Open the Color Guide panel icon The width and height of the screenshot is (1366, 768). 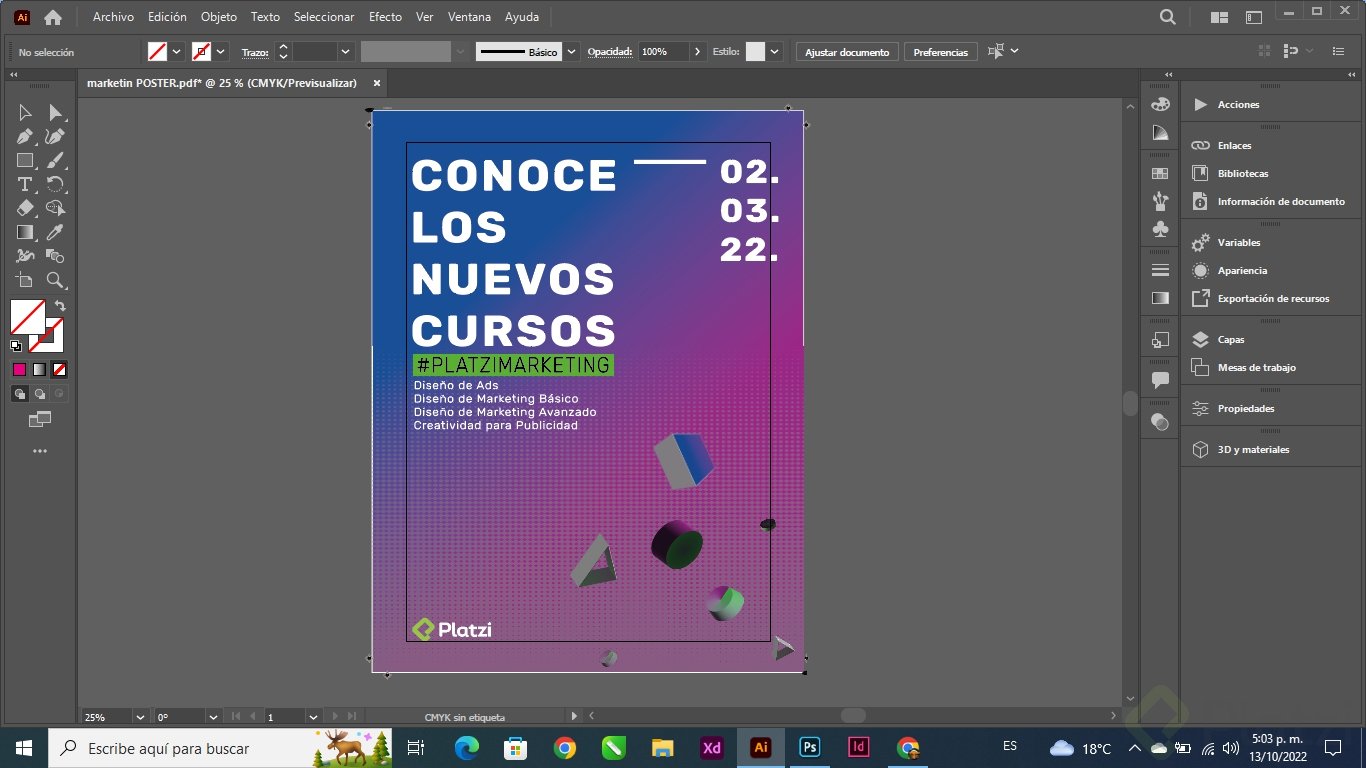(x=1160, y=133)
